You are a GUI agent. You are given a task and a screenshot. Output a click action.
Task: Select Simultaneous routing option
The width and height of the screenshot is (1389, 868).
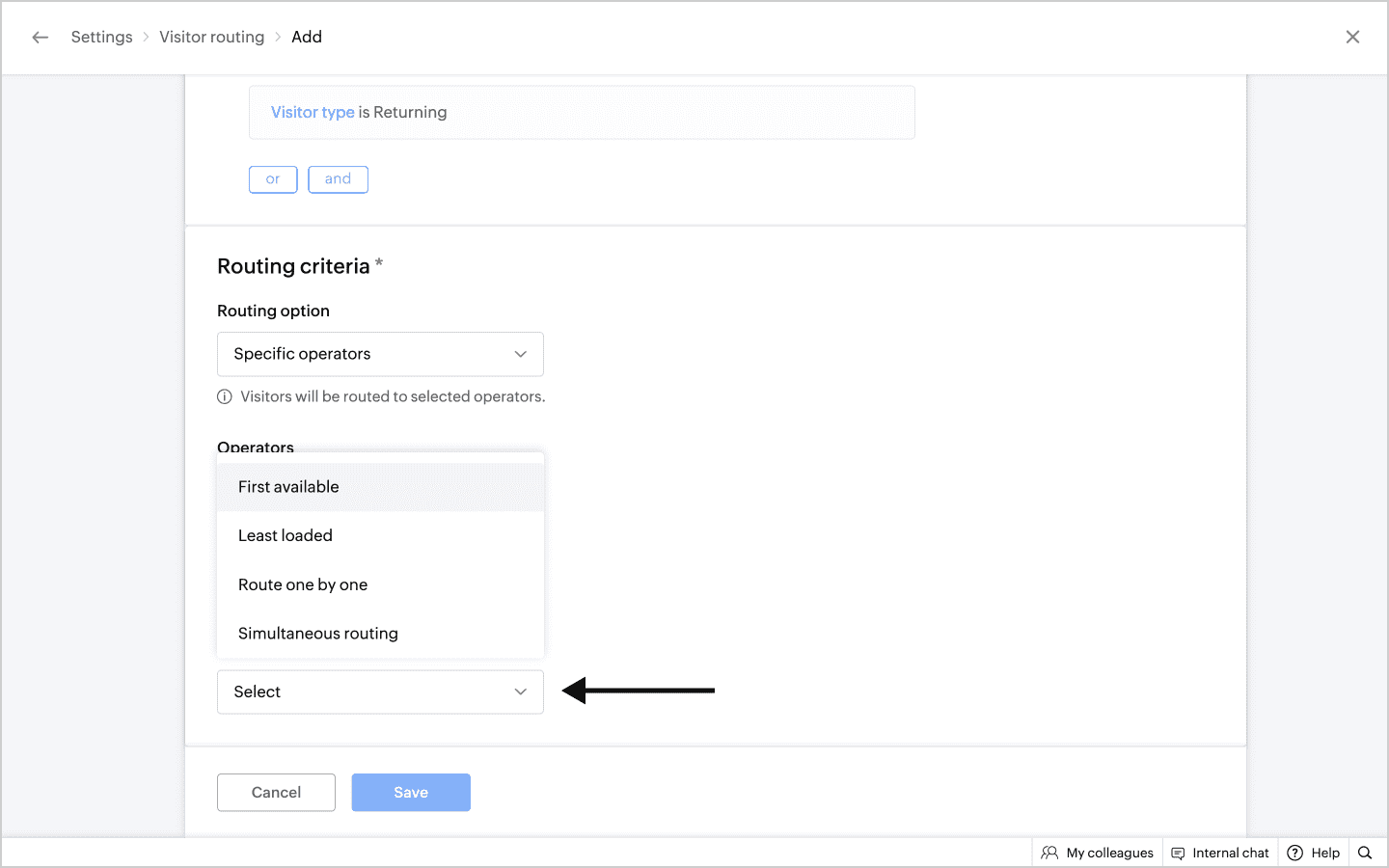click(318, 634)
